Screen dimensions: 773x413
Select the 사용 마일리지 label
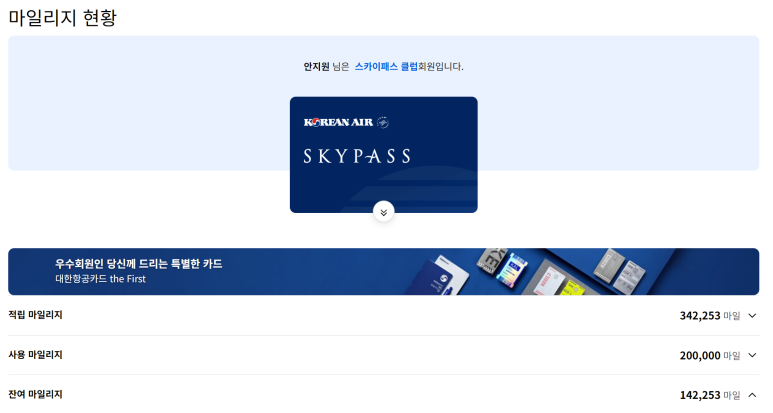pyautogui.click(x=35, y=355)
